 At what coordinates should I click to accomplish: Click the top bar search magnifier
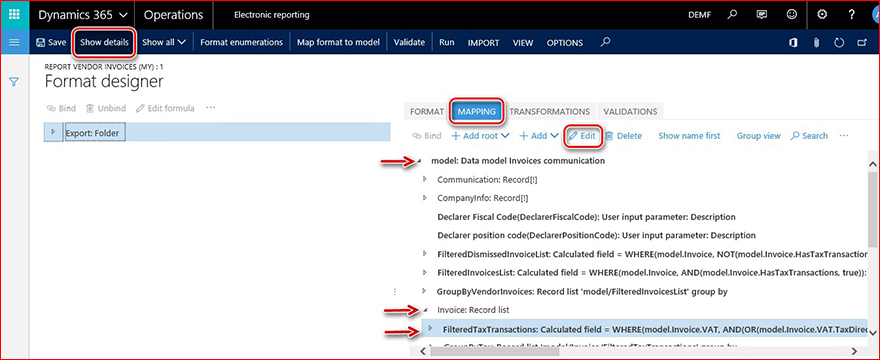[732, 15]
